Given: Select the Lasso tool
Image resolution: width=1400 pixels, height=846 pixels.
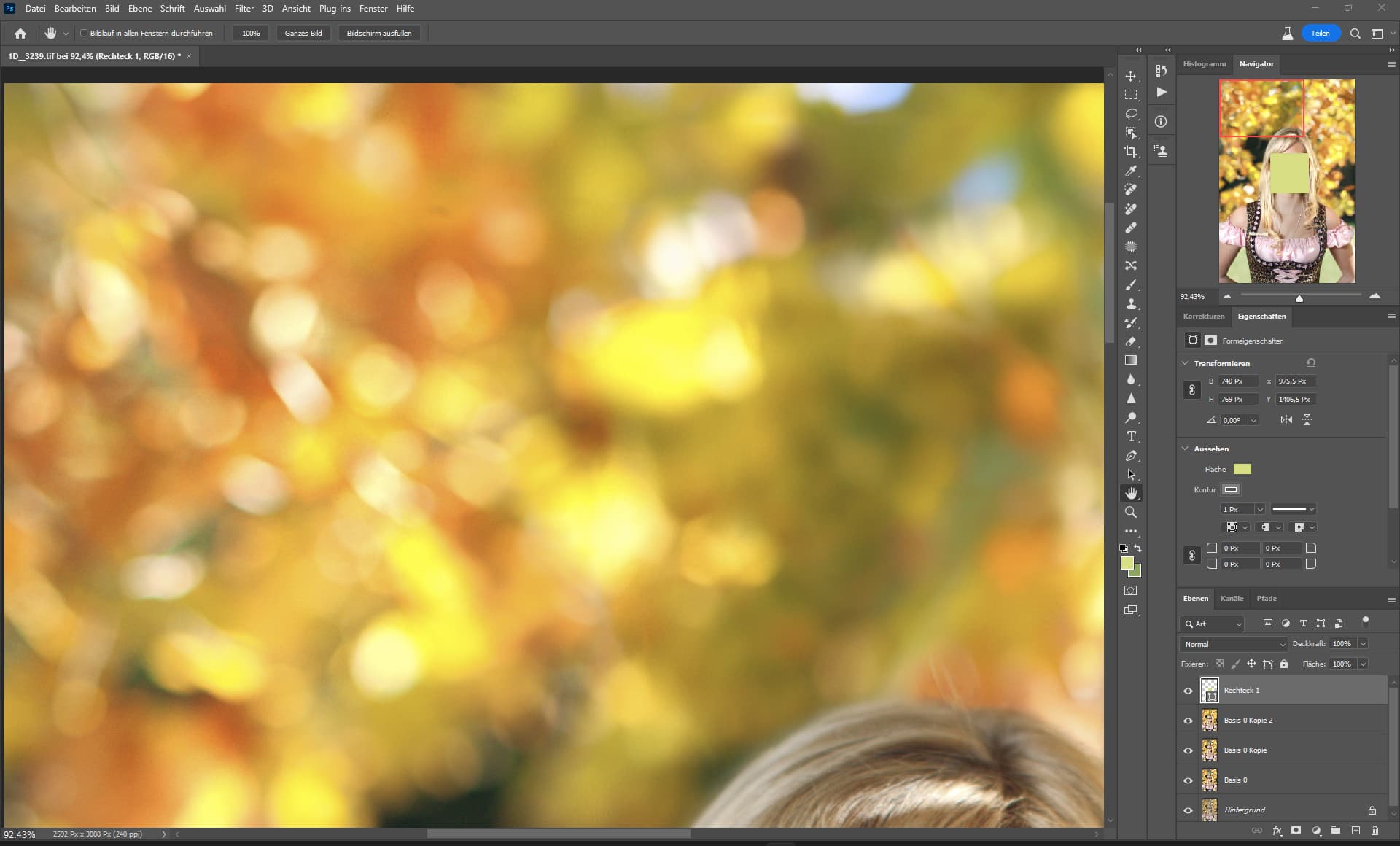Looking at the screenshot, I should (1131, 114).
